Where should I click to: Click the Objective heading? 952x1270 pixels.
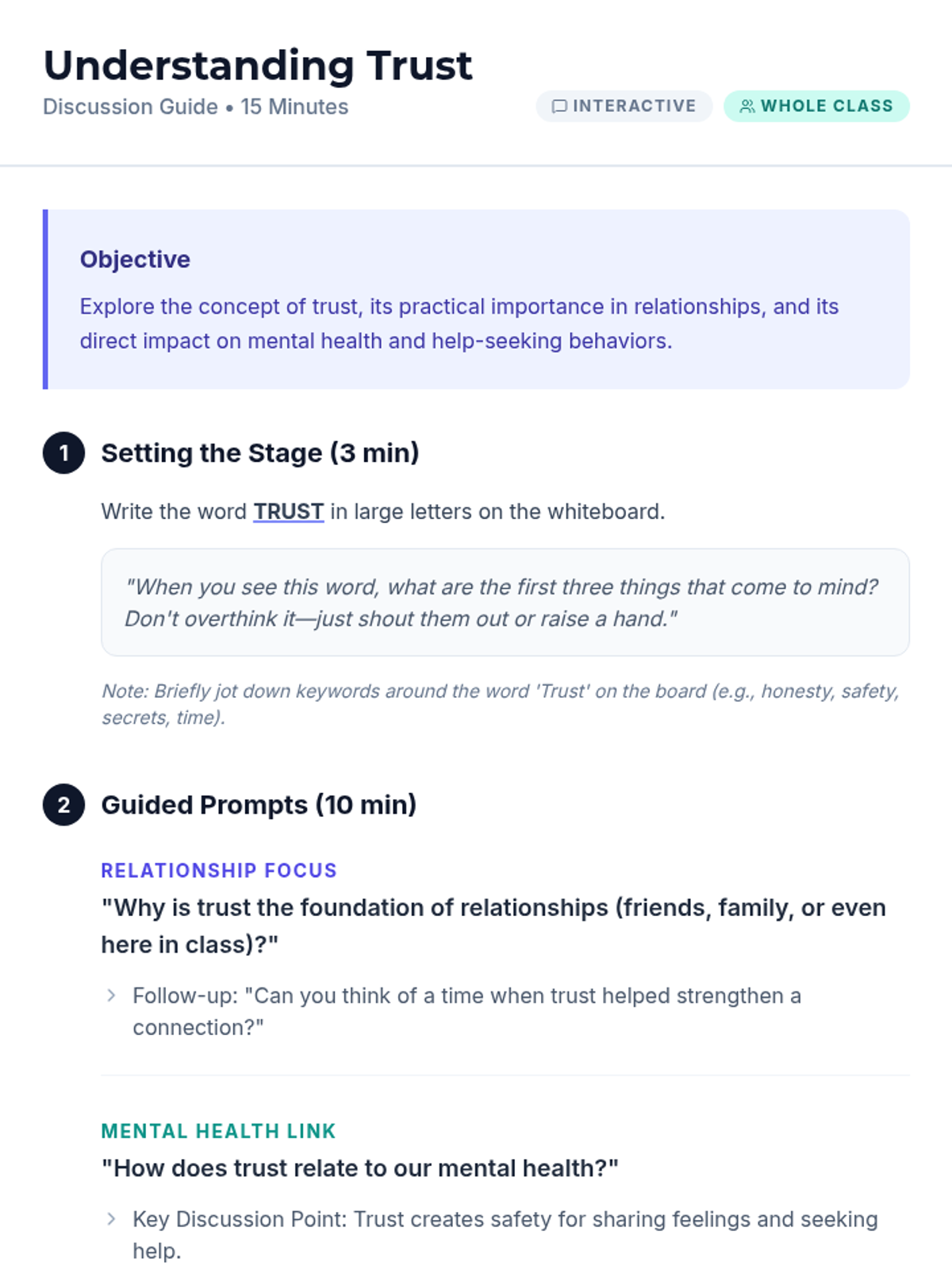point(135,260)
